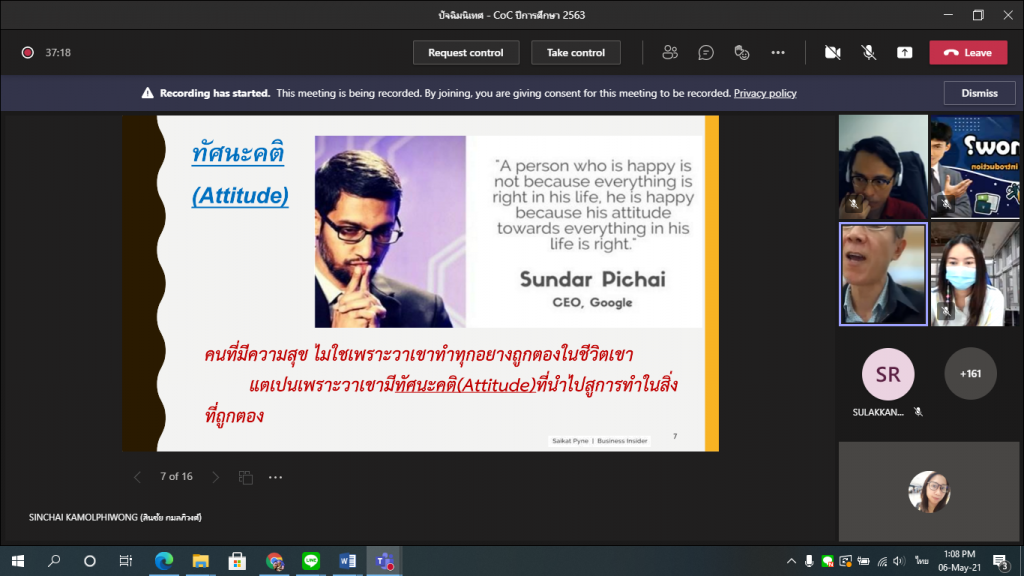This screenshot has height=576, width=1024.
Task: Open the slide grid view icon
Action: point(246,477)
